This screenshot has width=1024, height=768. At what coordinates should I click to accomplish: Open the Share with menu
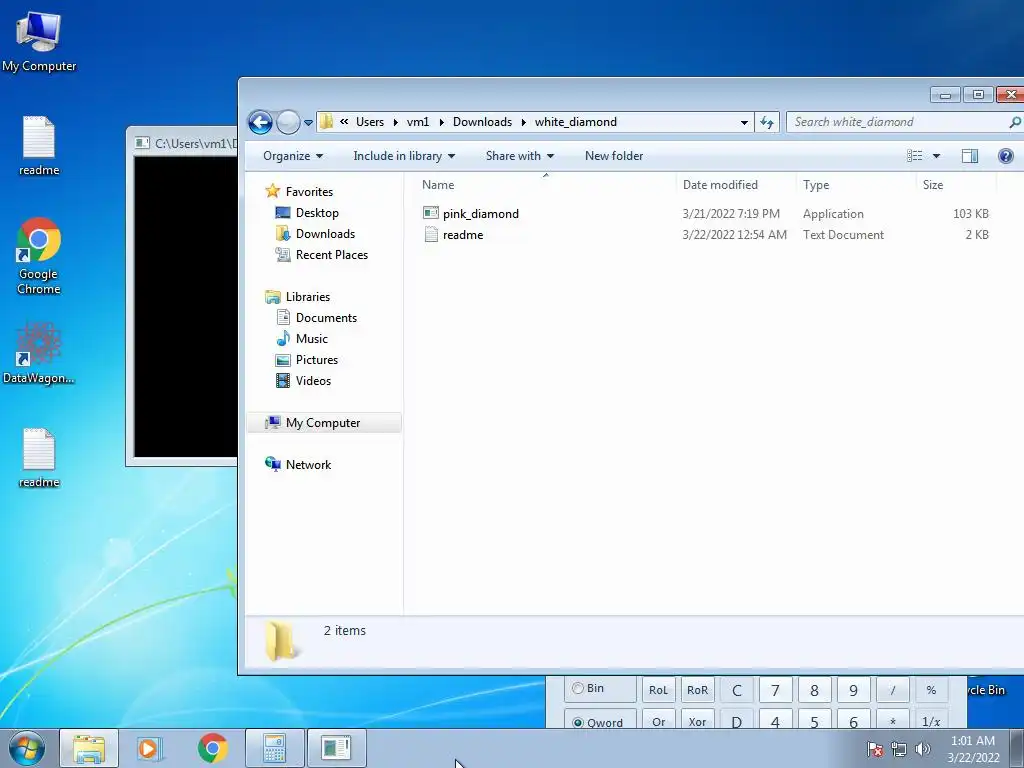pos(520,156)
